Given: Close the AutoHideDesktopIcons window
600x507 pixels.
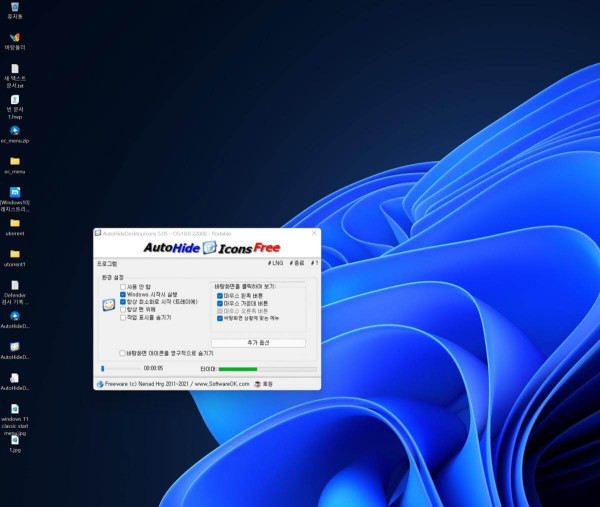Looking at the screenshot, I should pyautogui.click(x=314, y=233).
